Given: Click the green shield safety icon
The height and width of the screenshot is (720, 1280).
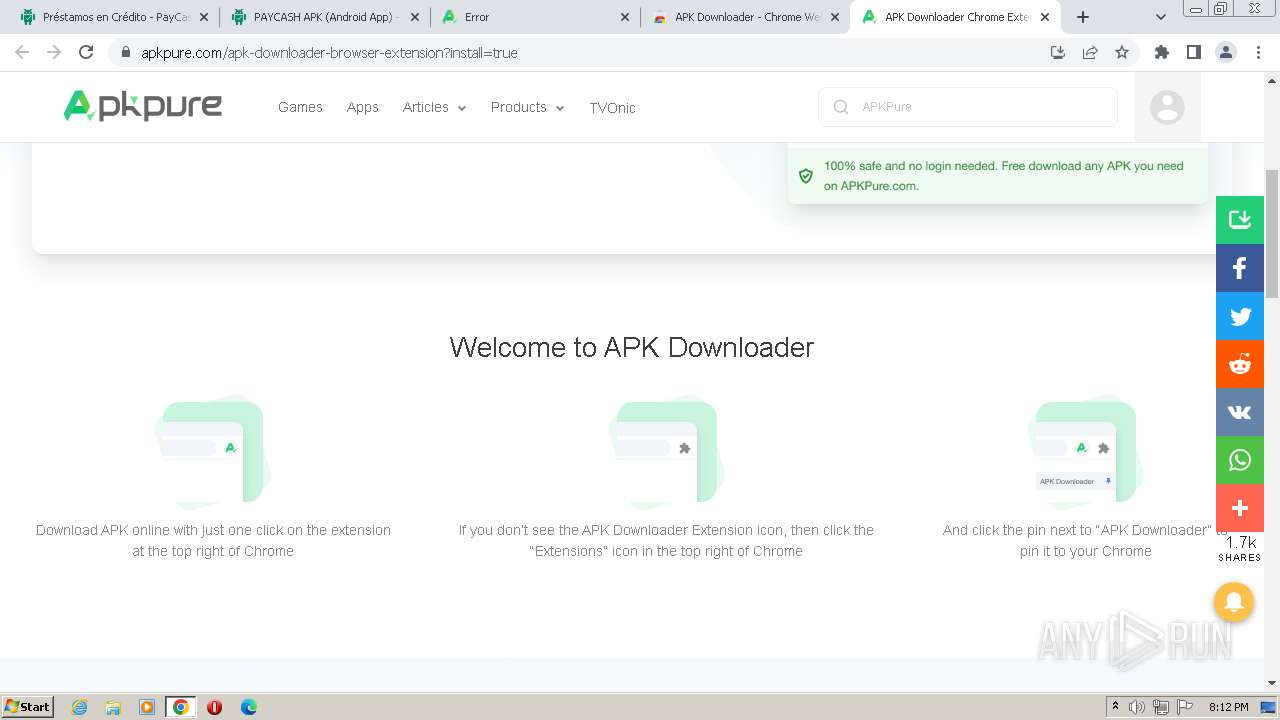Looking at the screenshot, I should (806, 176).
